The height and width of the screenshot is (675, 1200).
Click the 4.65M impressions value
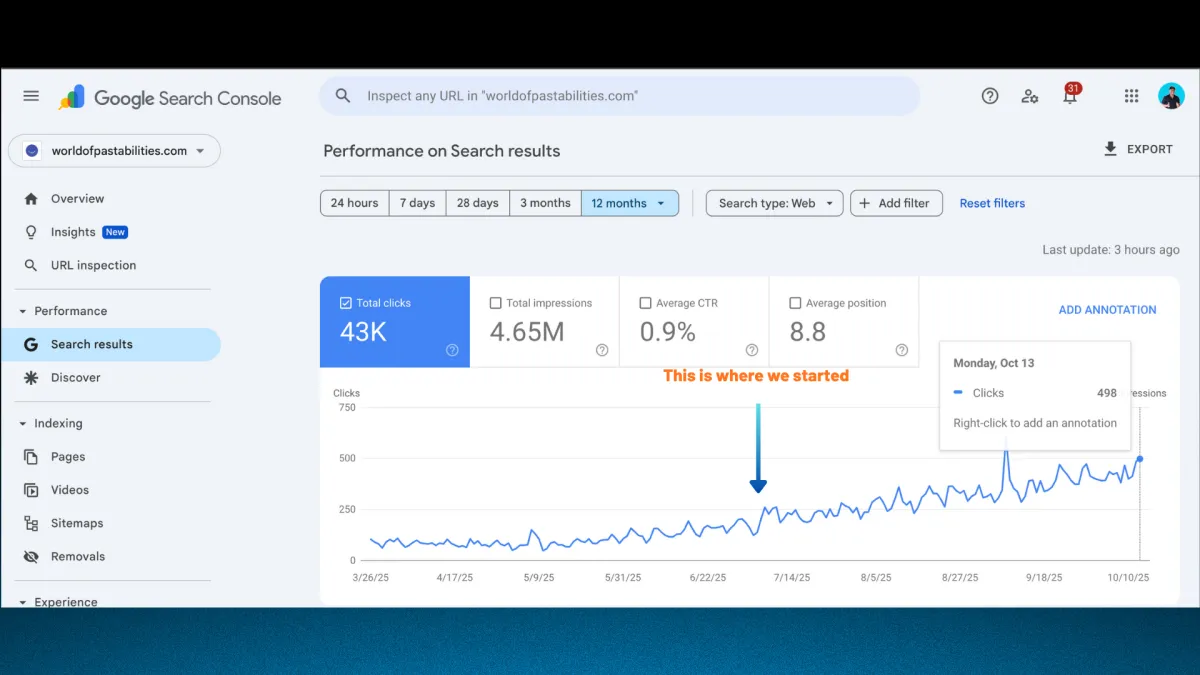(527, 332)
